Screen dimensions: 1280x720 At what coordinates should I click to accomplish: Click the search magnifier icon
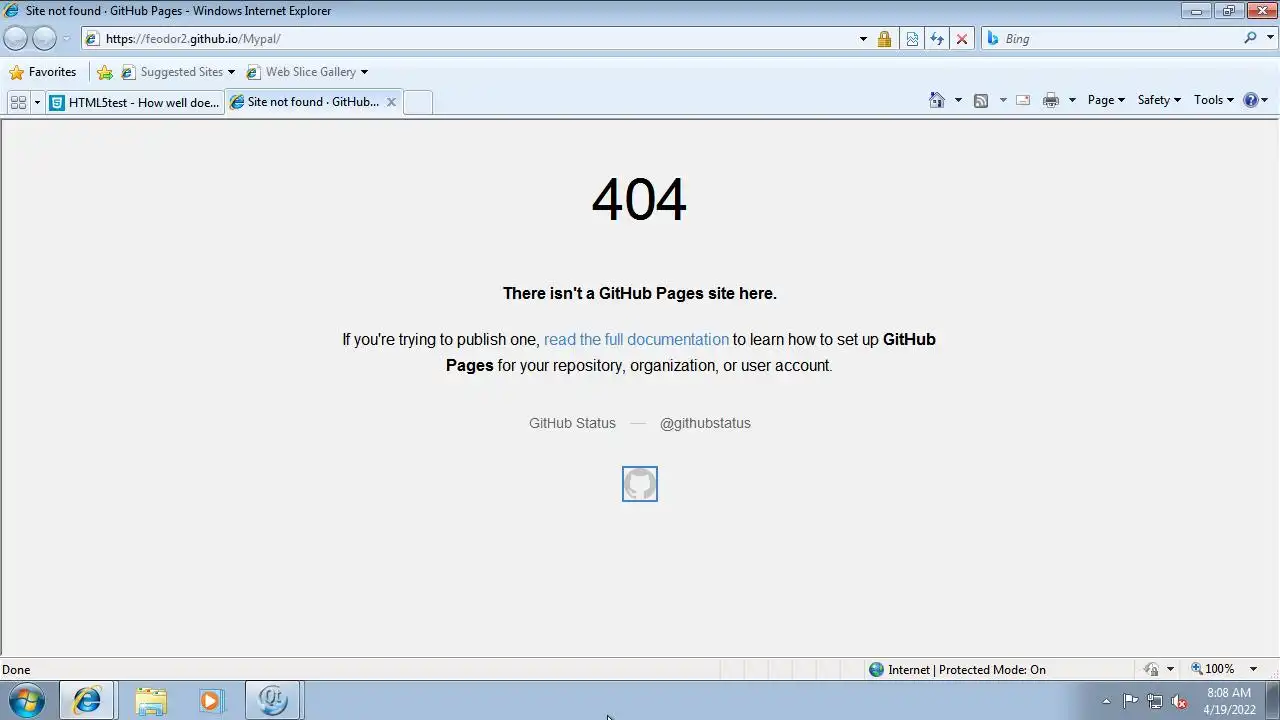coord(1250,38)
